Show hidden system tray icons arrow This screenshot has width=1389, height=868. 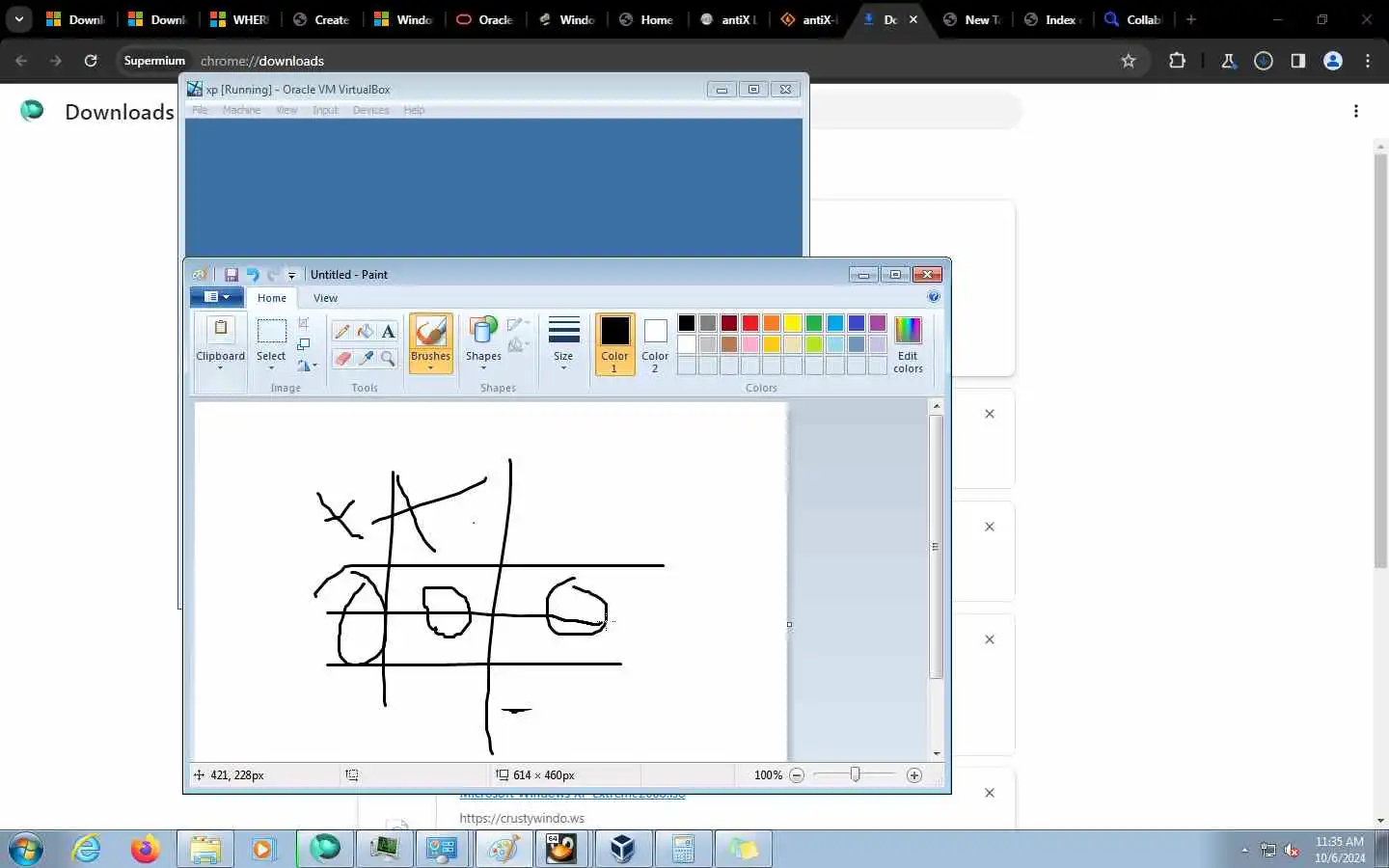(1244, 850)
